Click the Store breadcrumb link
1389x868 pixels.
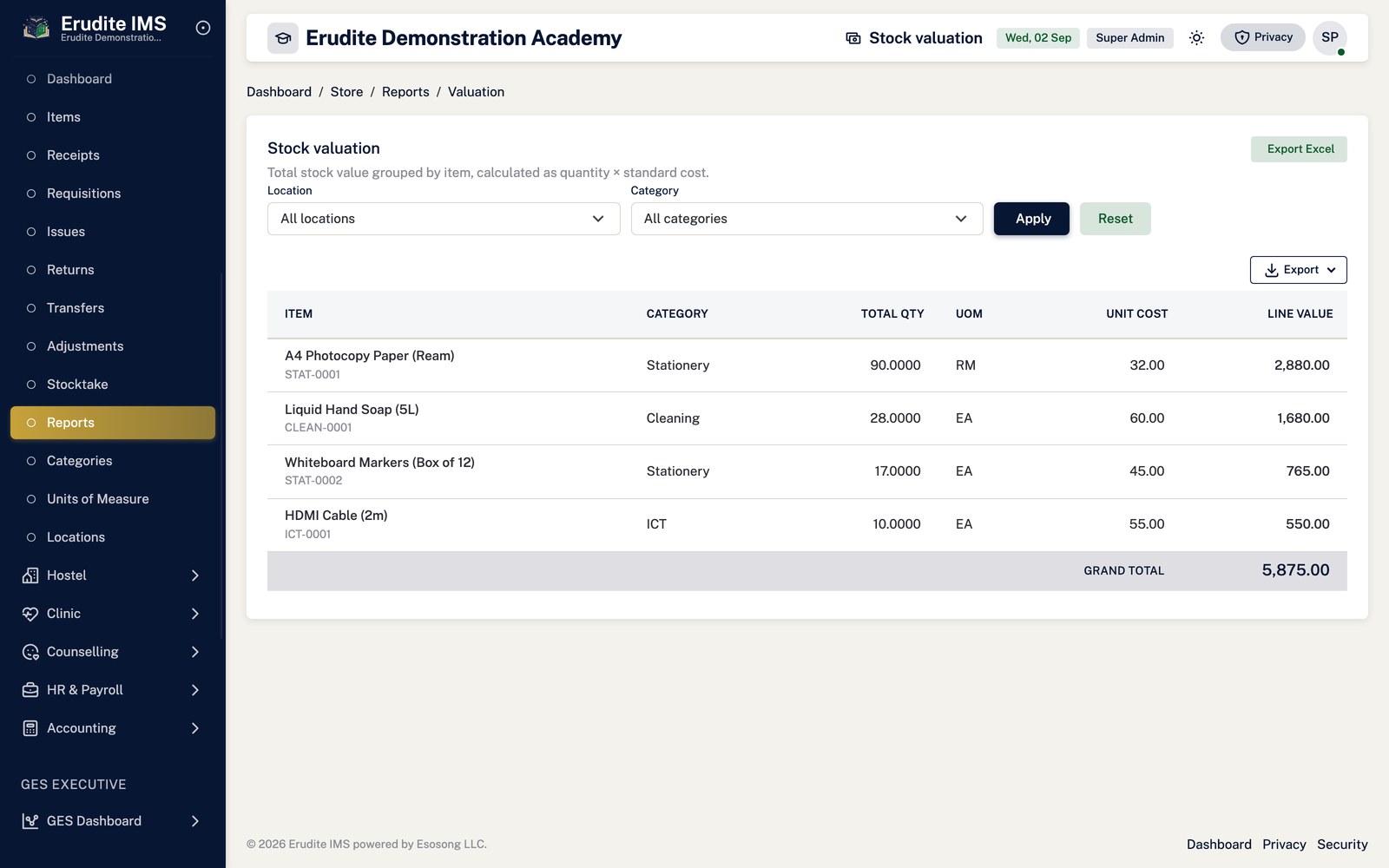click(346, 92)
